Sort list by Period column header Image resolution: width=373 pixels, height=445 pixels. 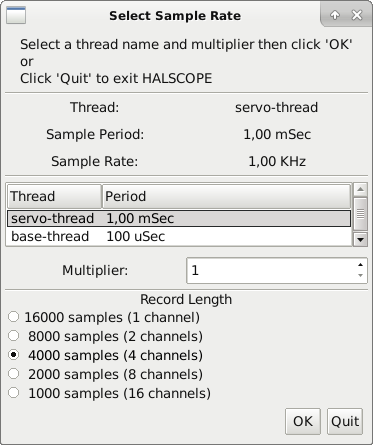(226, 196)
